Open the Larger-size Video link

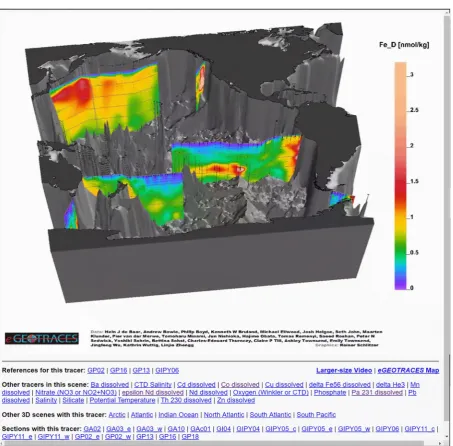(344, 370)
